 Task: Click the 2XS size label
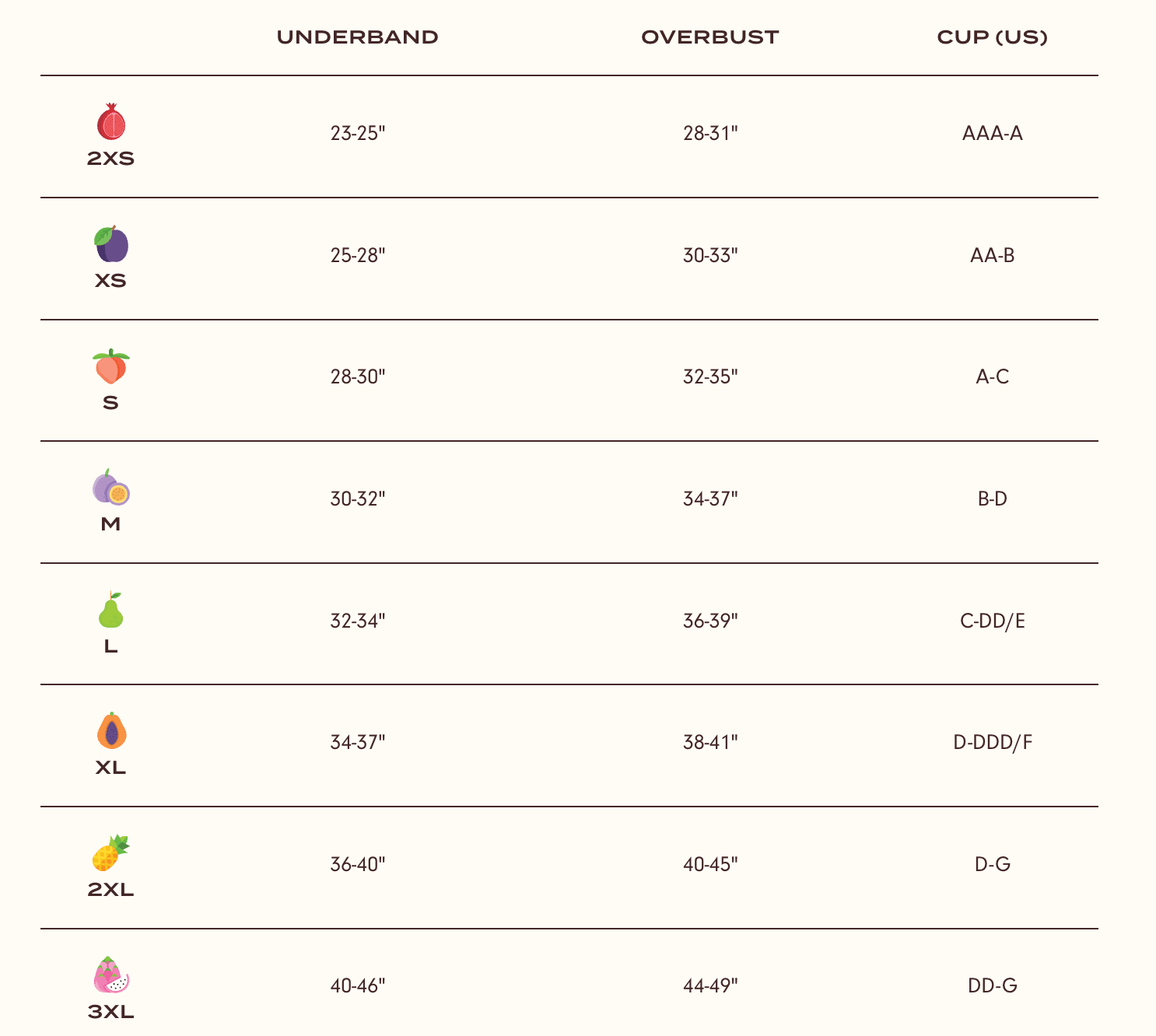pos(111,159)
